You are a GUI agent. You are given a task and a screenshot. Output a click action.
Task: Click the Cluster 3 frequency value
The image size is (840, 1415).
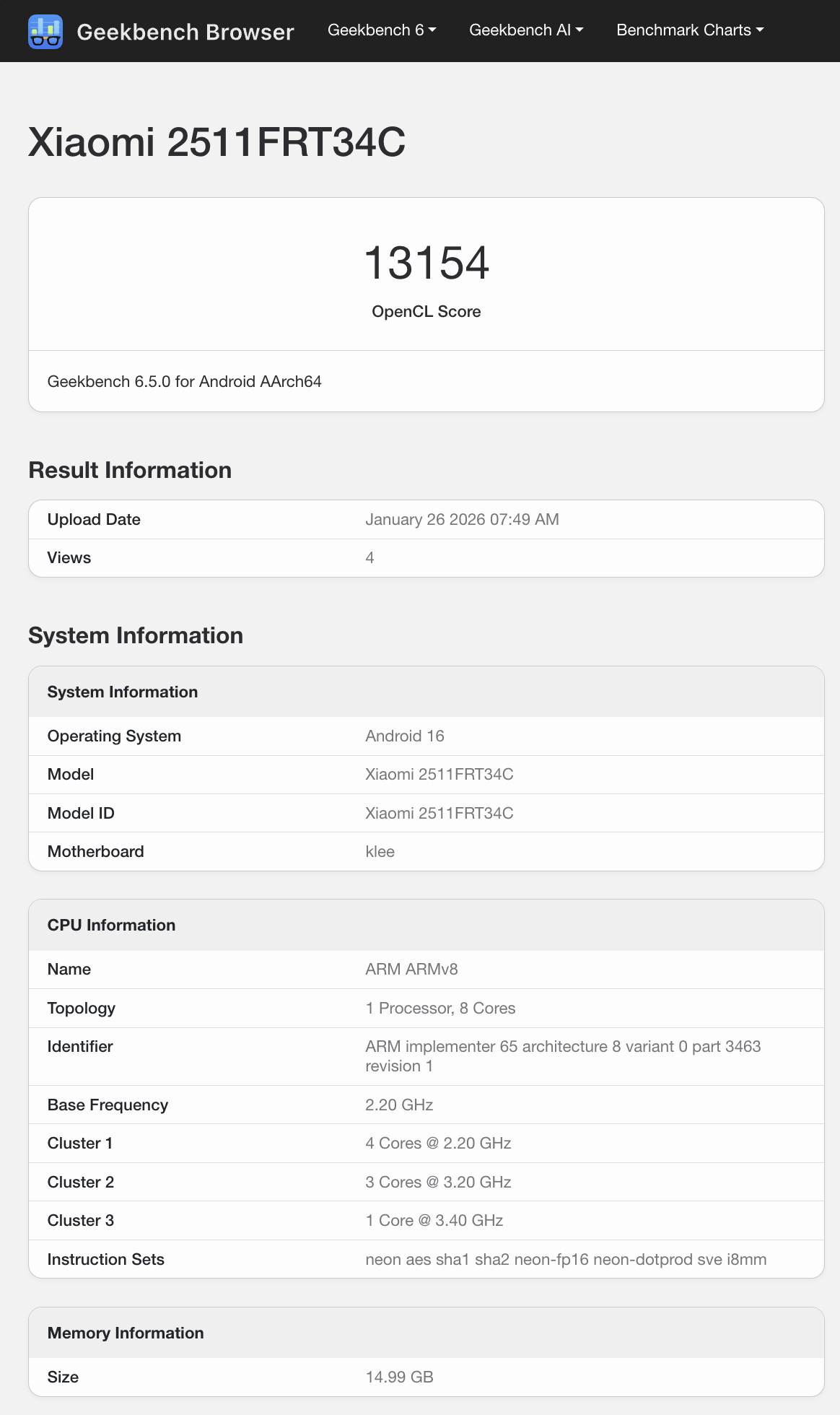(x=434, y=1221)
